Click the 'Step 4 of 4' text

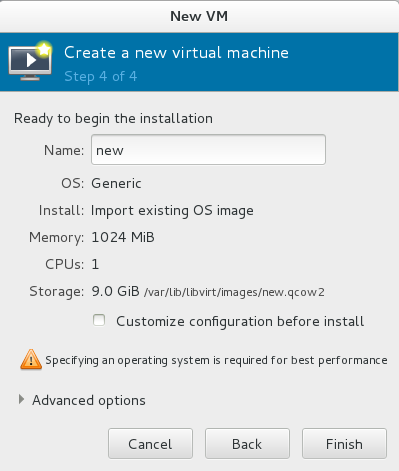click(x=101, y=77)
